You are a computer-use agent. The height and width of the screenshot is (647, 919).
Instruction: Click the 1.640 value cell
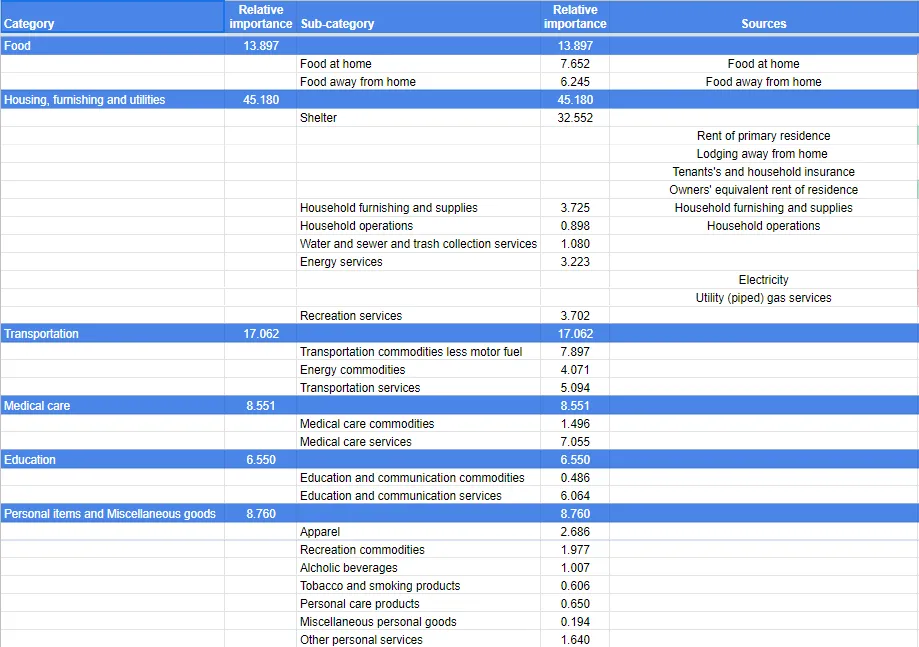coord(575,639)
